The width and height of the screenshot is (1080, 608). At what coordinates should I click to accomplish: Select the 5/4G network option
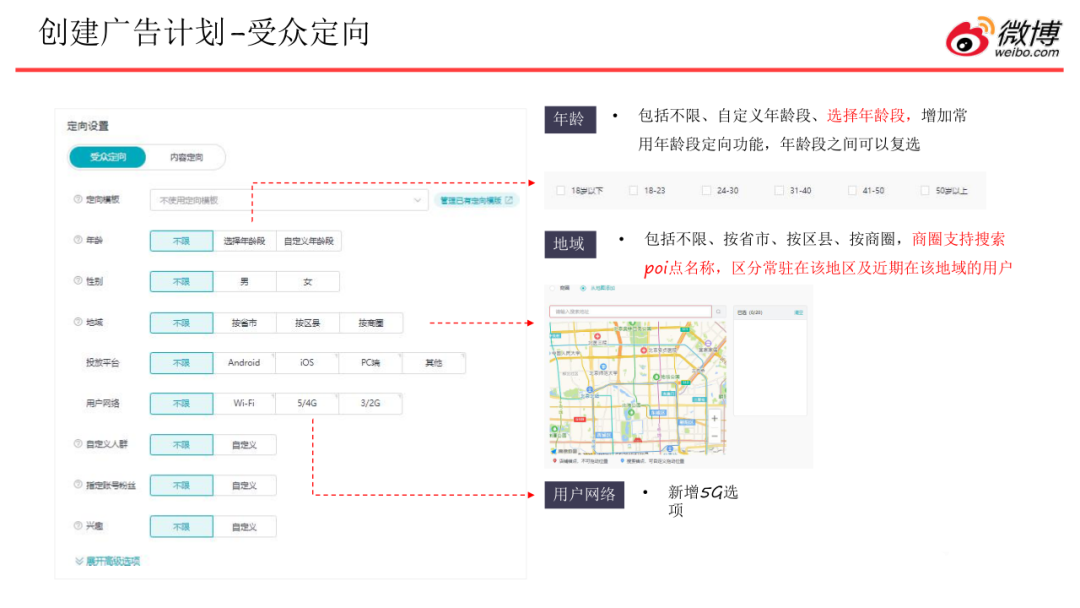pyautogui.click(x=307, y=403)
